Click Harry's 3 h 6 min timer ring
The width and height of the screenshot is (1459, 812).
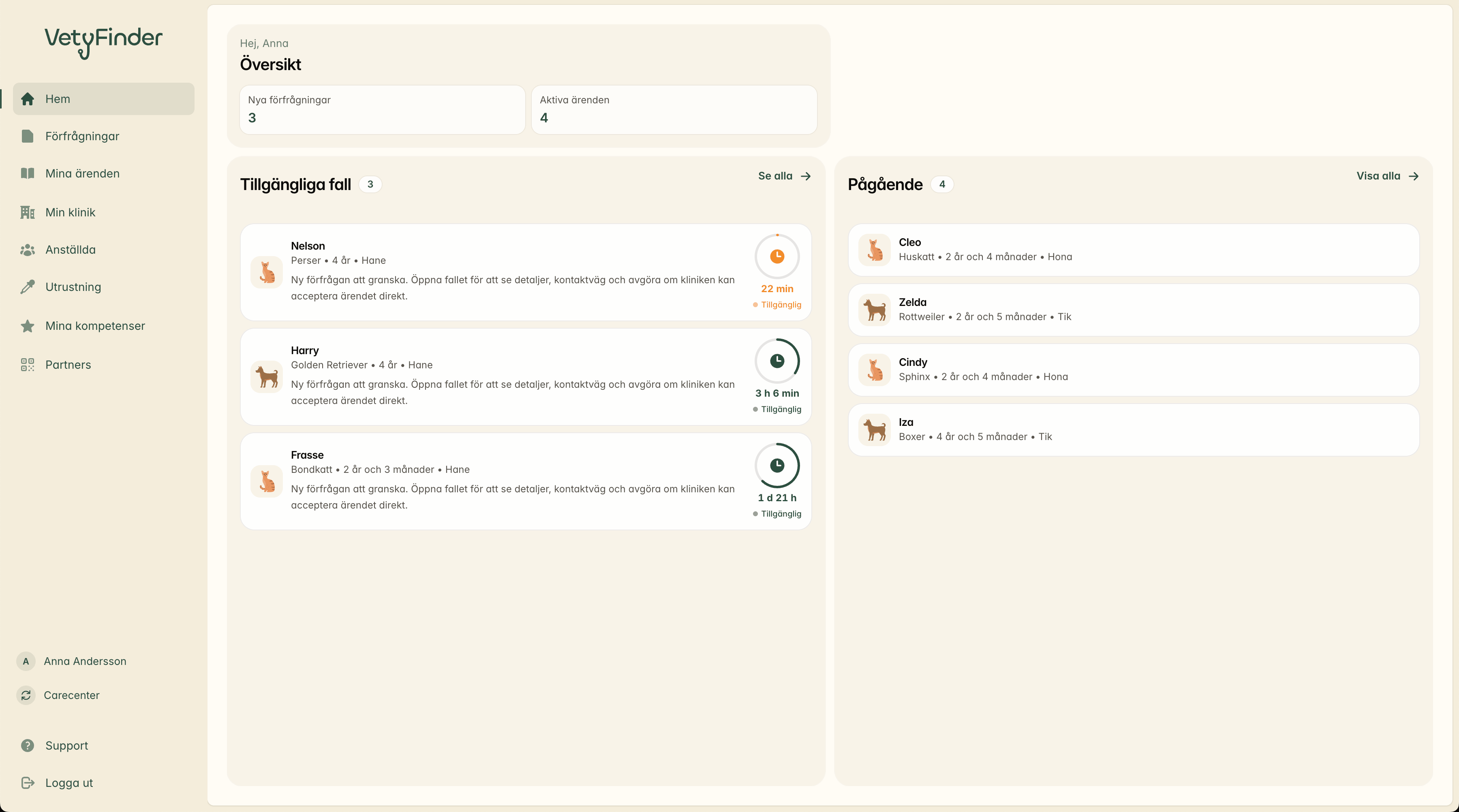click(777, 361)
